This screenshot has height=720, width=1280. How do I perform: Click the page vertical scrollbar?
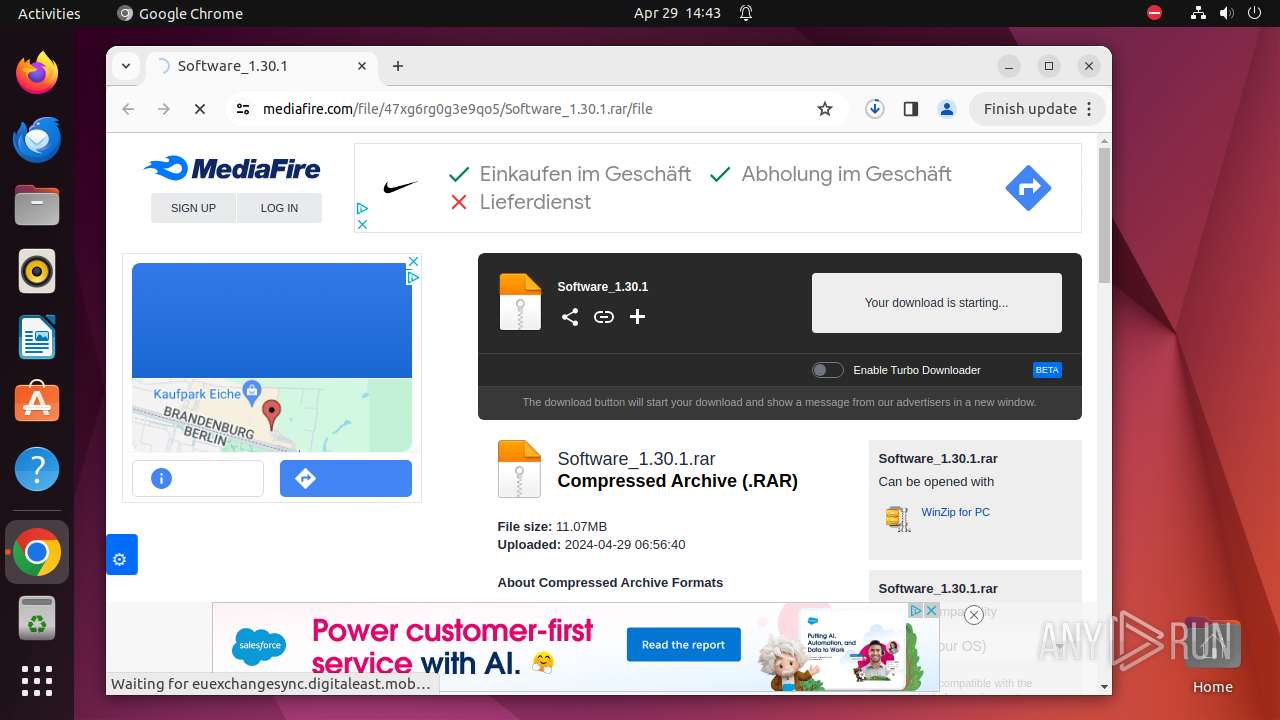point(1104,215)
